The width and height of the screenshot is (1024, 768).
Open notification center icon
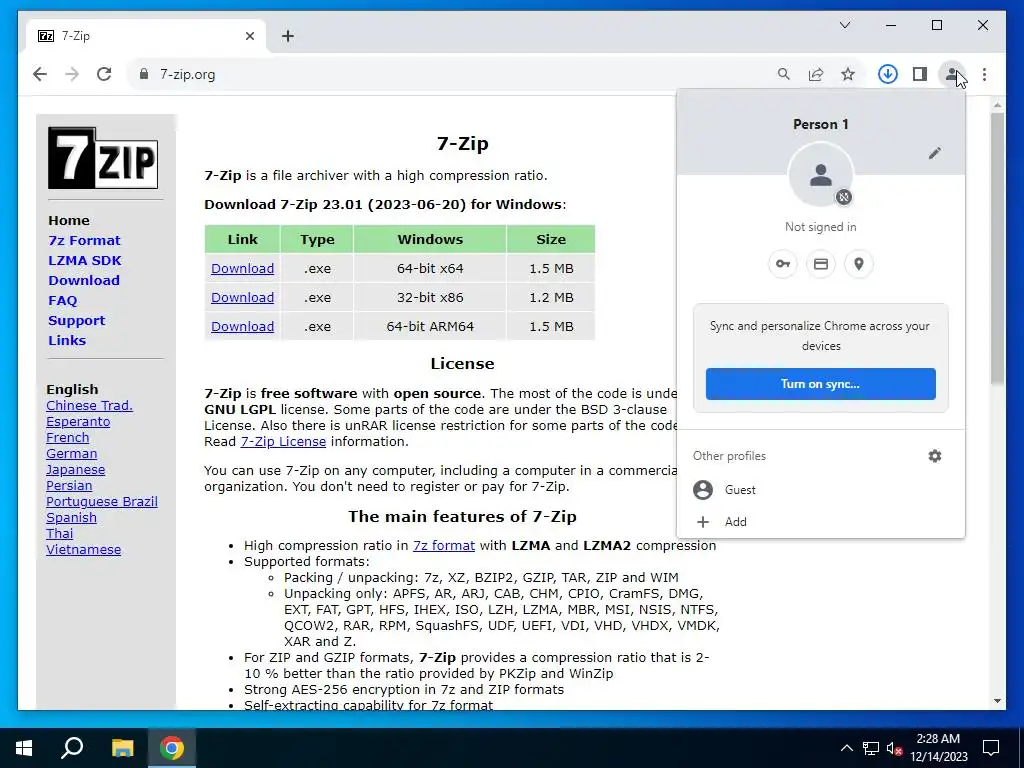pos(991,748)
